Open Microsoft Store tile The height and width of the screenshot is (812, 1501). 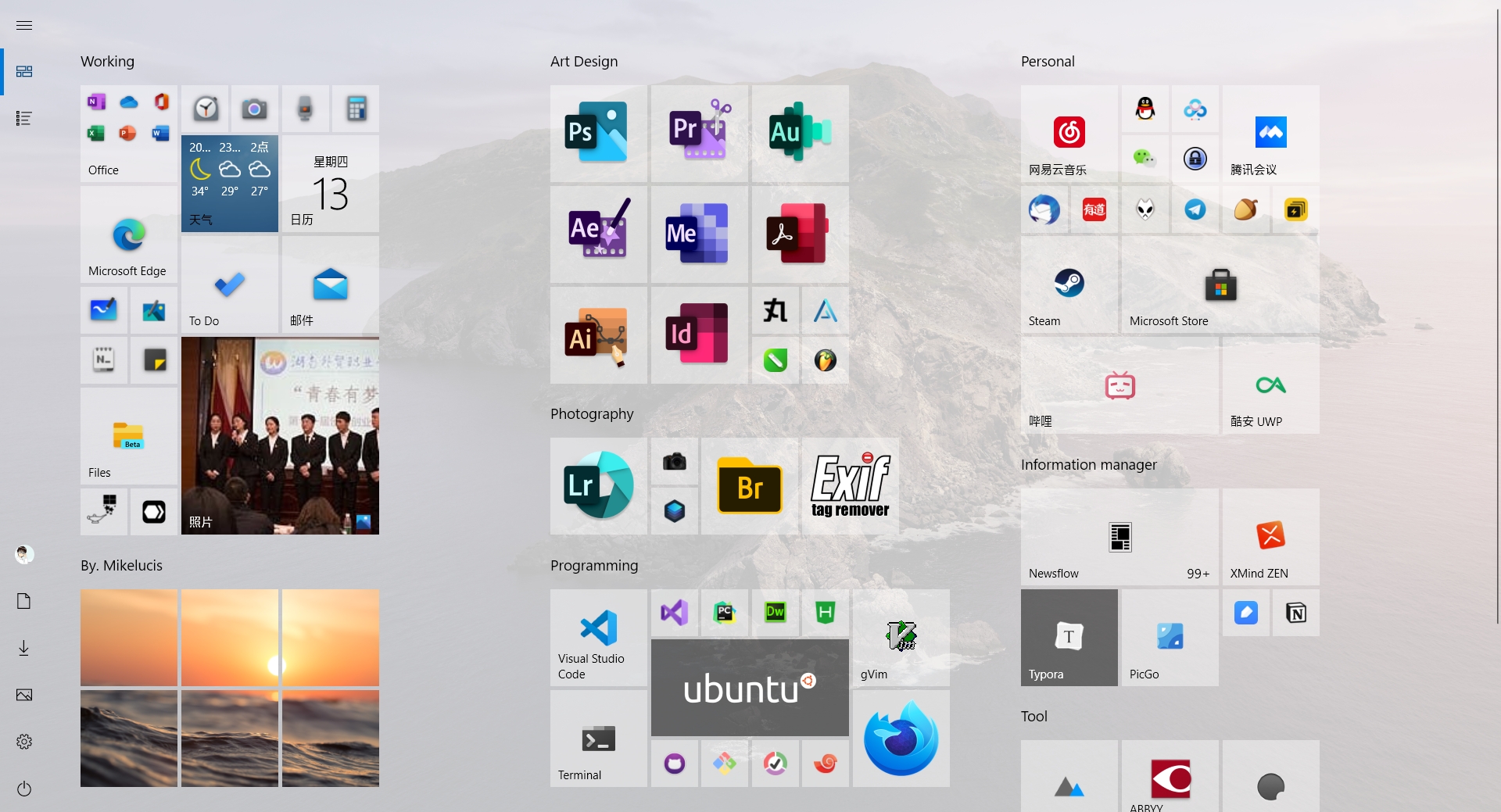point(1220,285)
